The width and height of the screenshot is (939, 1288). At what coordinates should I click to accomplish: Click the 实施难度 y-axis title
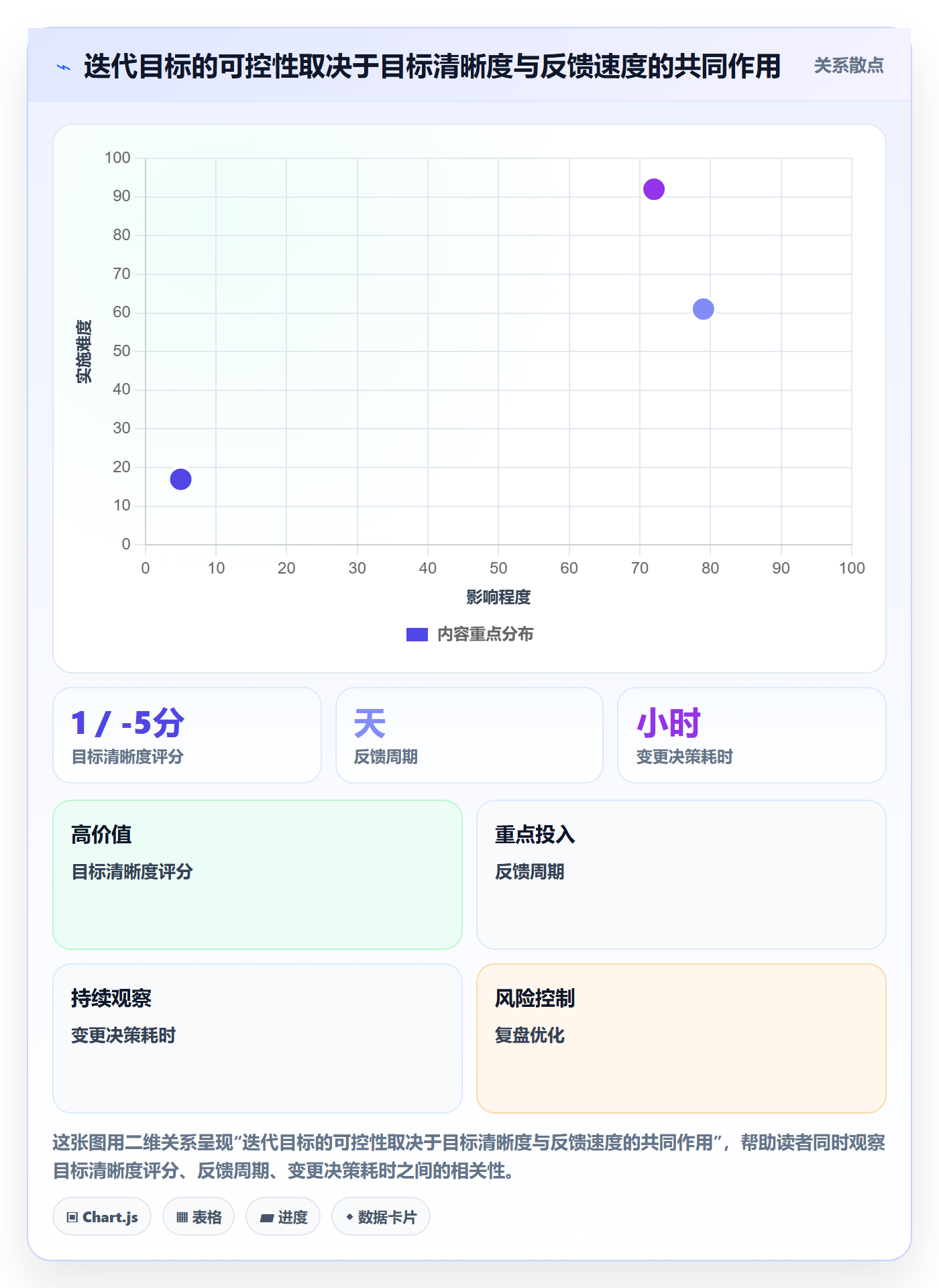[x=84, y=352]
